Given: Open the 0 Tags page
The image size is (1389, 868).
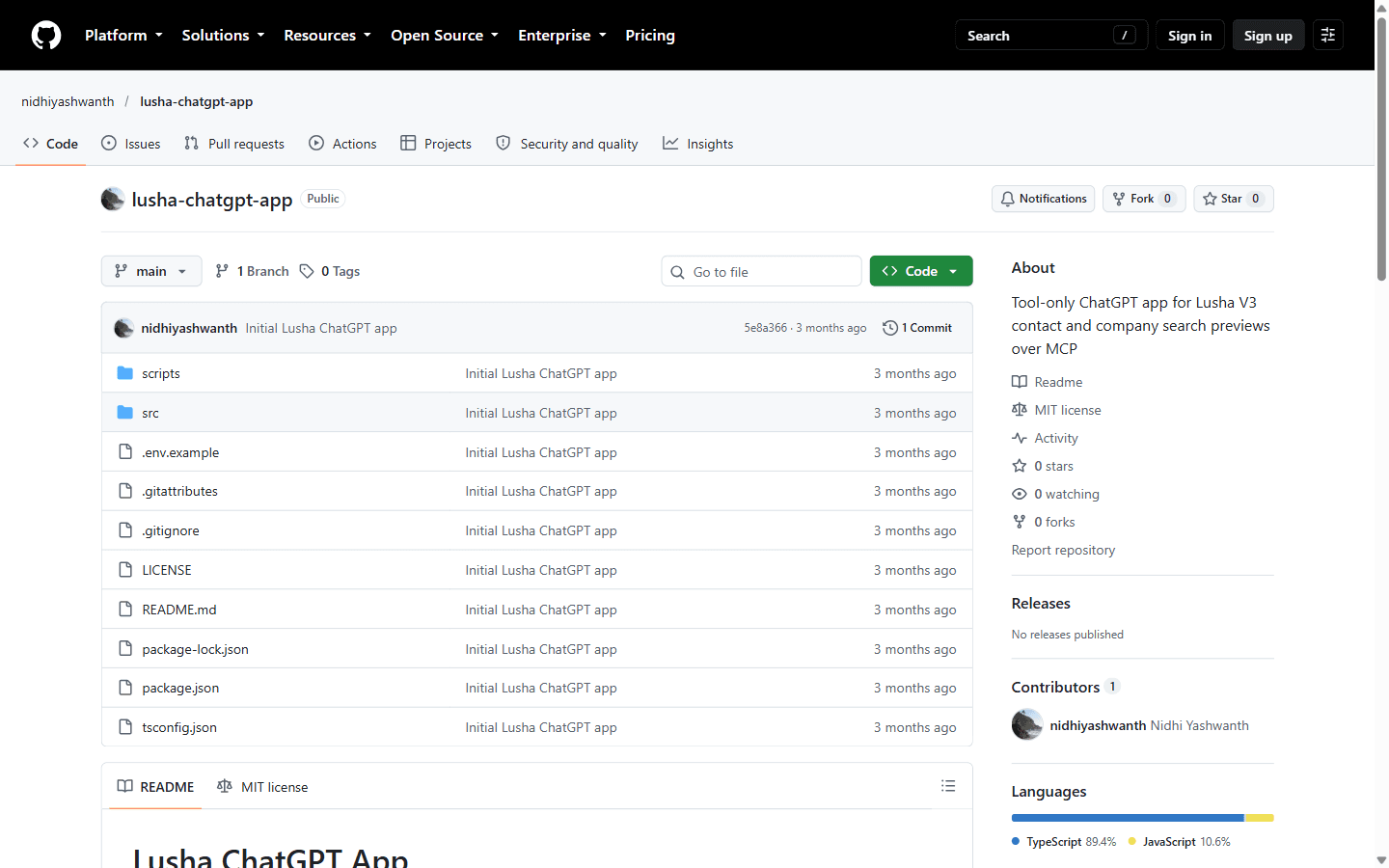Looking at the screenshot, I should point(330,271).
